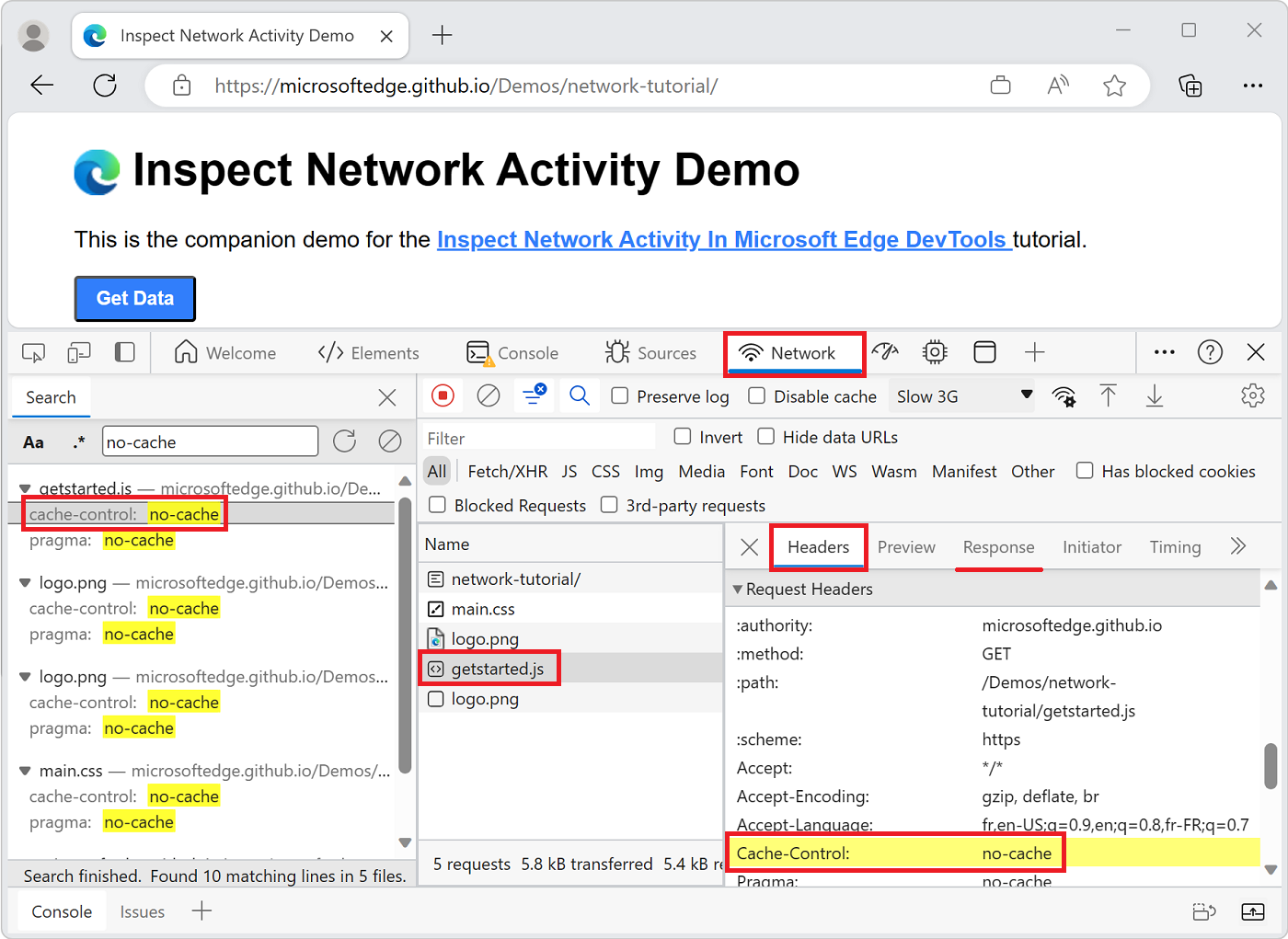1288x939 pixels.
Task: Select the inspect element tool
Action: click(33, 352)
